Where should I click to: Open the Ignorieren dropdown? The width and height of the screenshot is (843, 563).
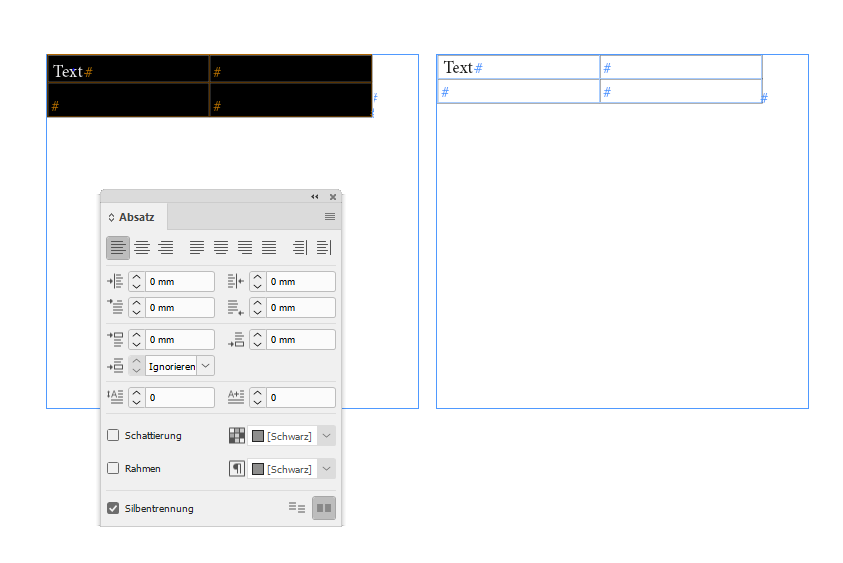(x=205, y=366)
